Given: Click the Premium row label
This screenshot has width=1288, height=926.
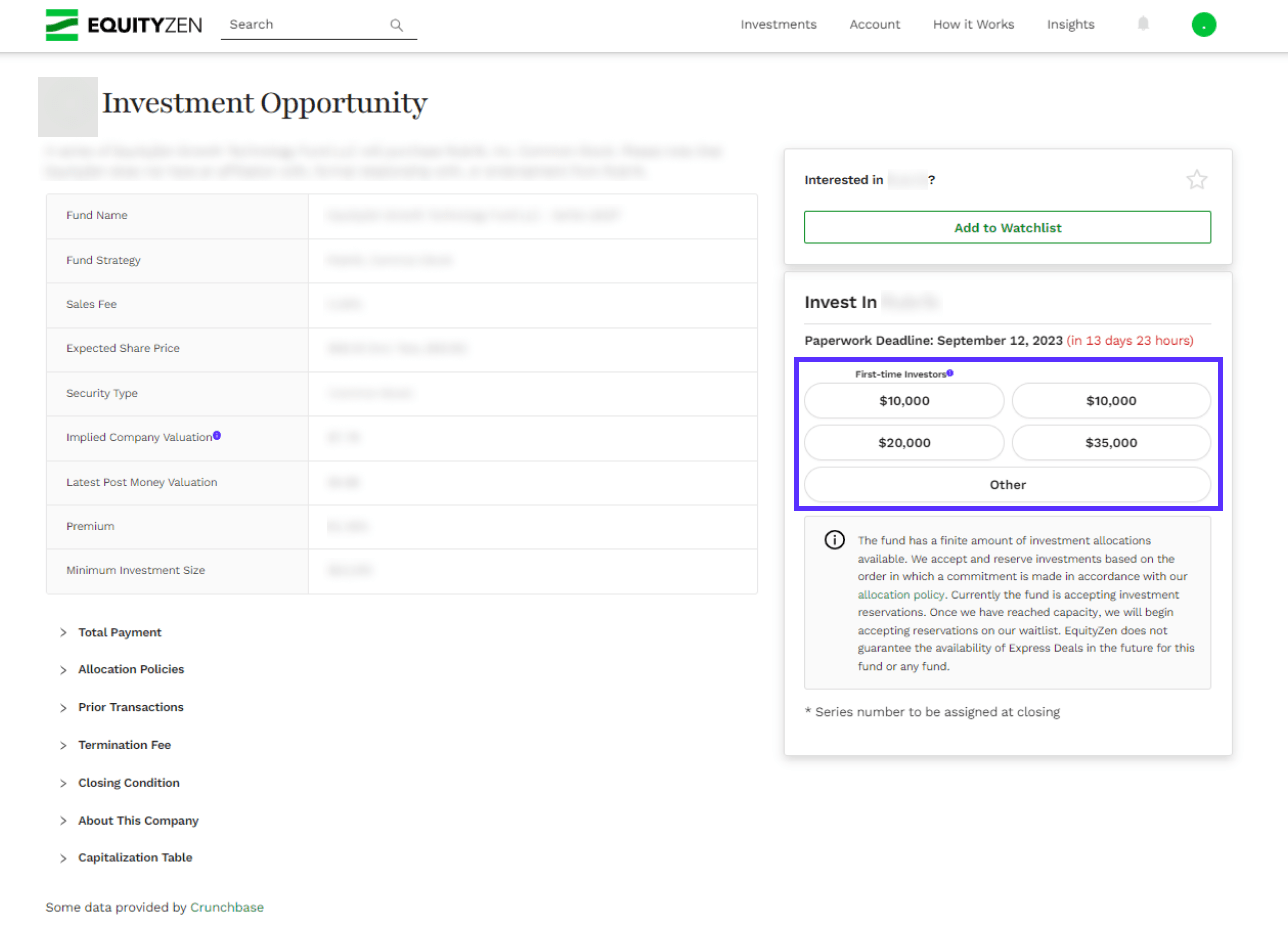Looking at the screenshot, I should [x=90, y=526].
